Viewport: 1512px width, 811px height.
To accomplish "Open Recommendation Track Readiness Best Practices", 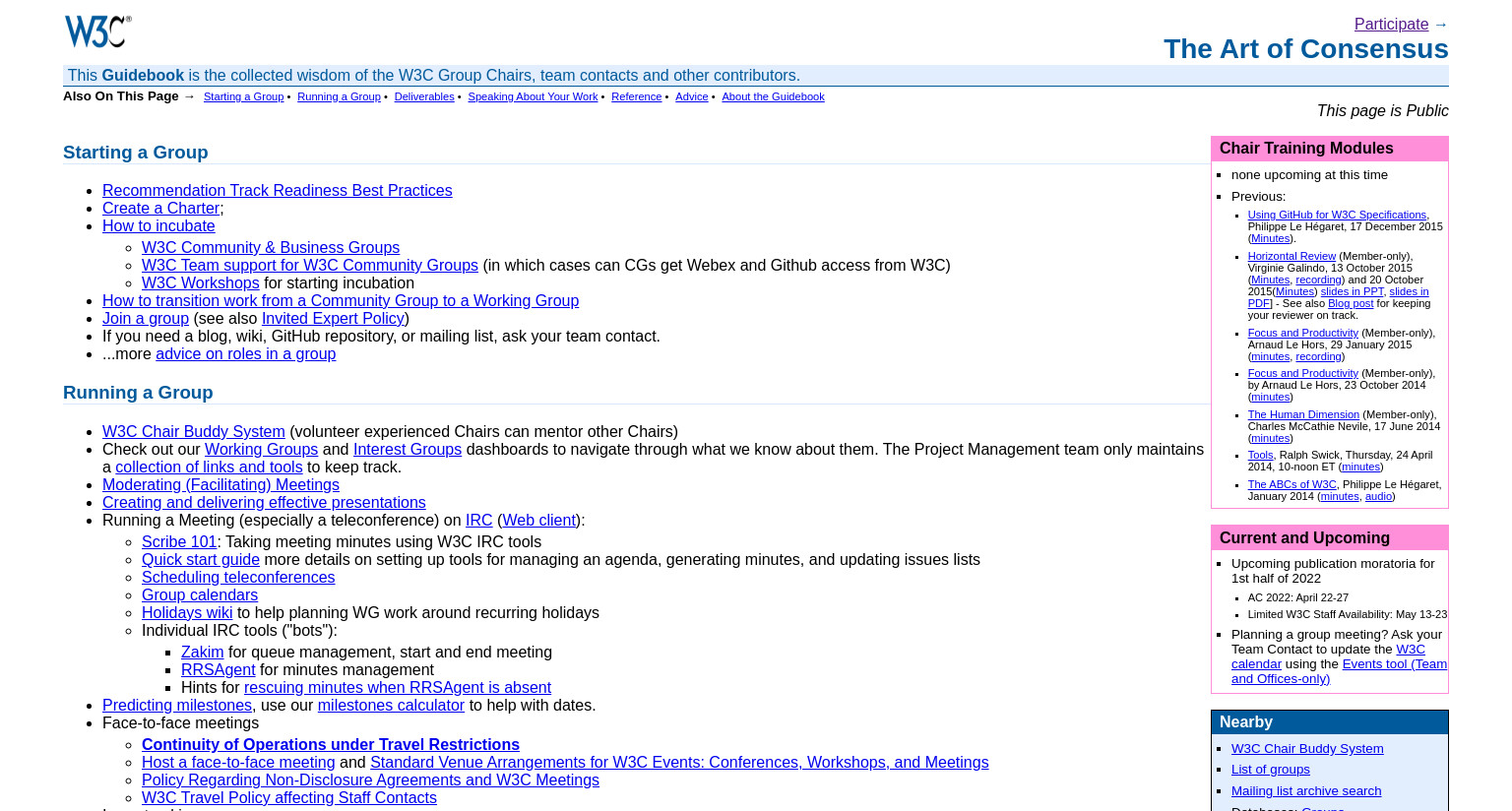I will [278, 191].
